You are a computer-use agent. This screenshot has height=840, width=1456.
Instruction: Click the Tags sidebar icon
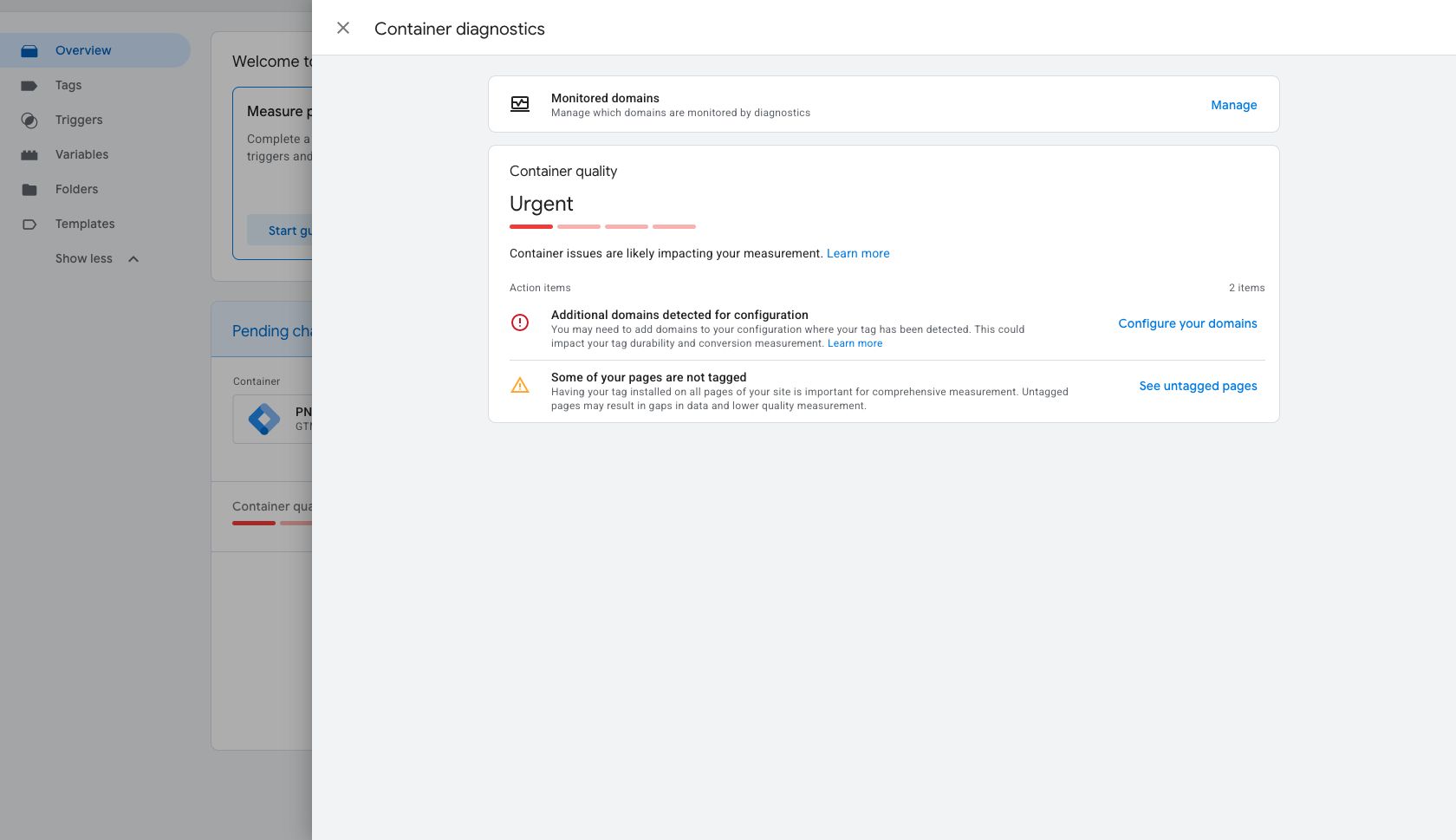29,86
